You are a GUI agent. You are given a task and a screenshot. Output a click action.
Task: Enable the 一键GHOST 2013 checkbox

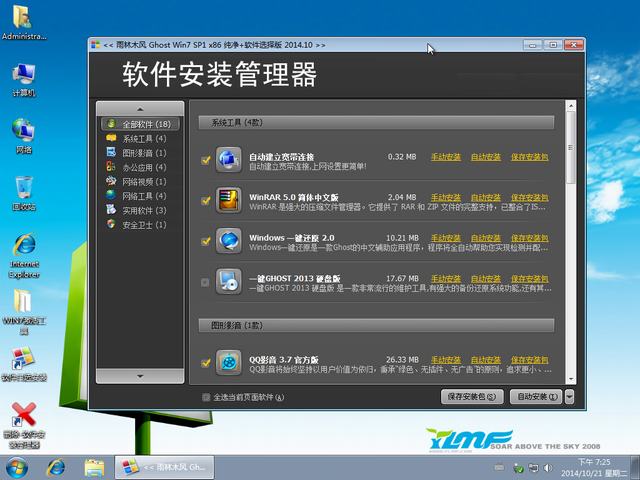point(206,282)
